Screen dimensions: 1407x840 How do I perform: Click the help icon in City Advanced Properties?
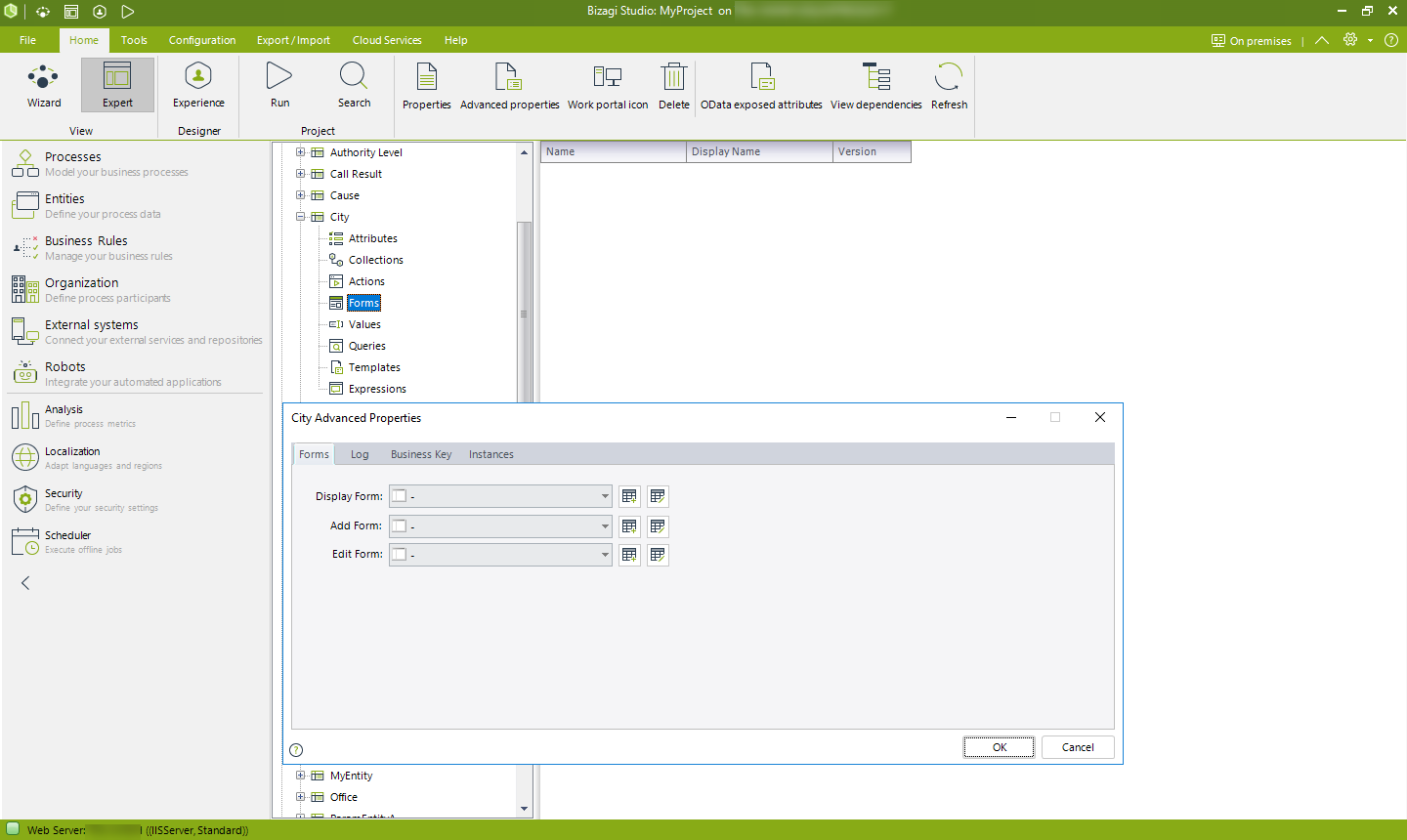296,750
